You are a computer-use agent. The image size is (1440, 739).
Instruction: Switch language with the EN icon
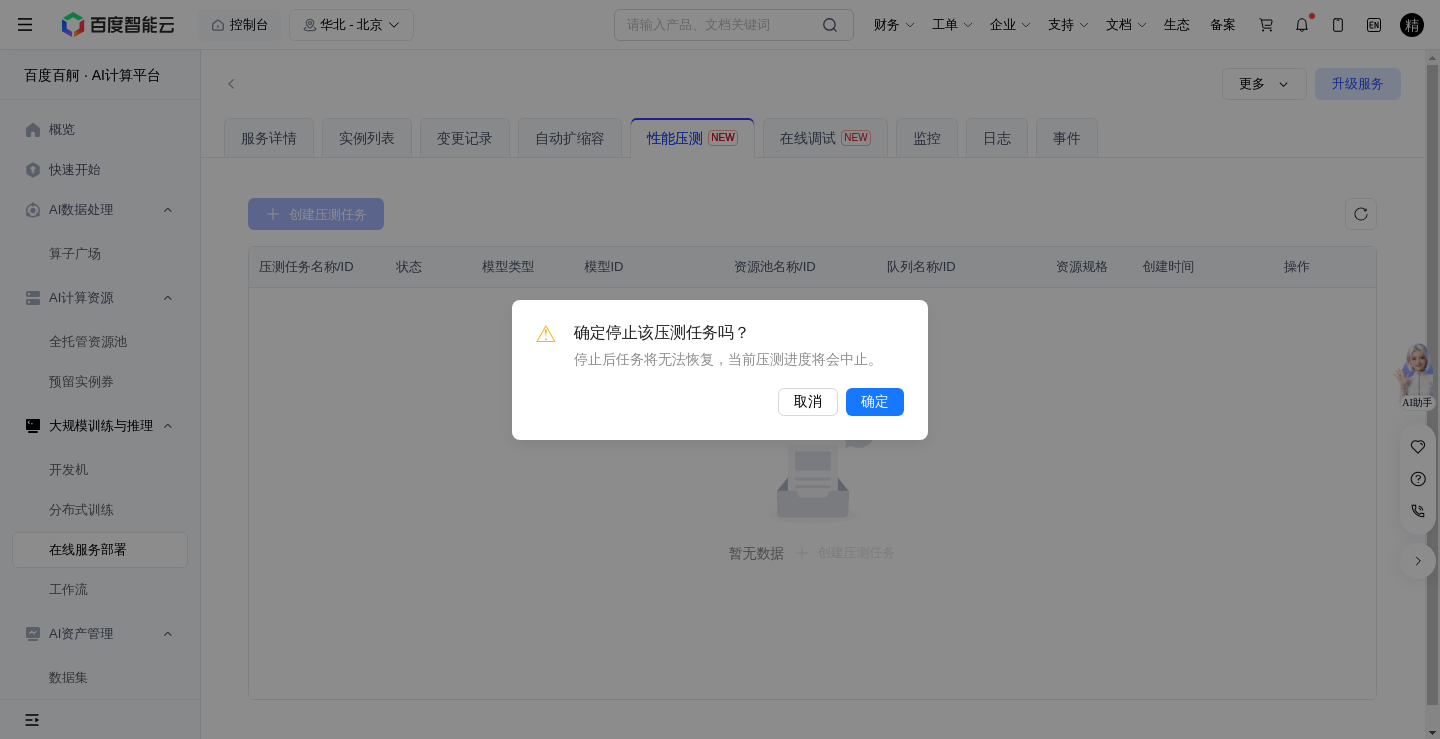pos(1374,25)
